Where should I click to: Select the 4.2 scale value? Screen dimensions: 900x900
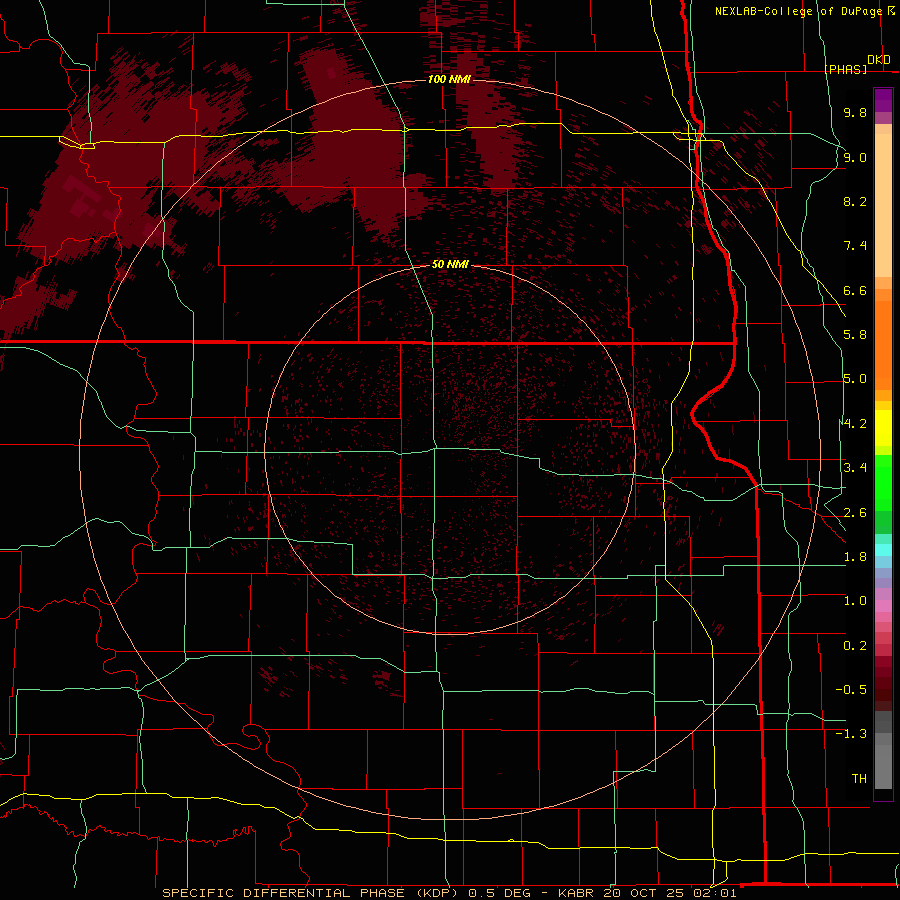(855, 424)
